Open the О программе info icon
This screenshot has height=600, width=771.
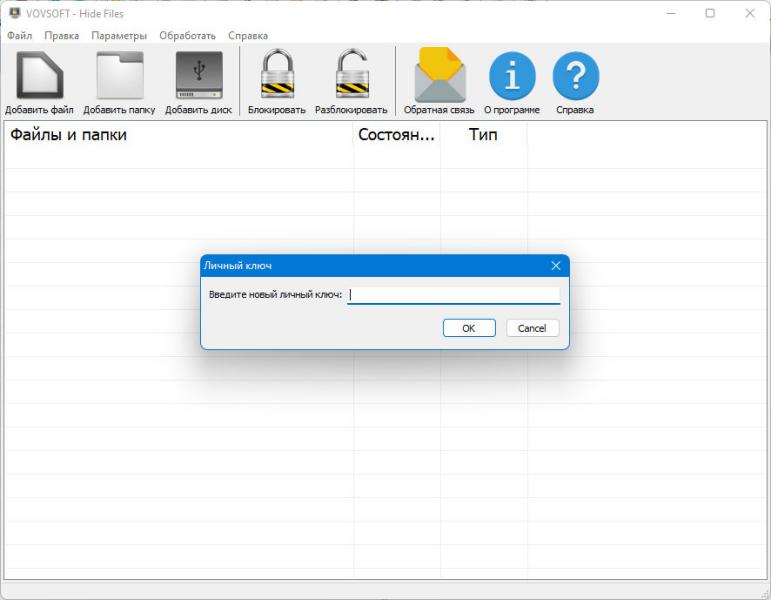pos(512,77)
